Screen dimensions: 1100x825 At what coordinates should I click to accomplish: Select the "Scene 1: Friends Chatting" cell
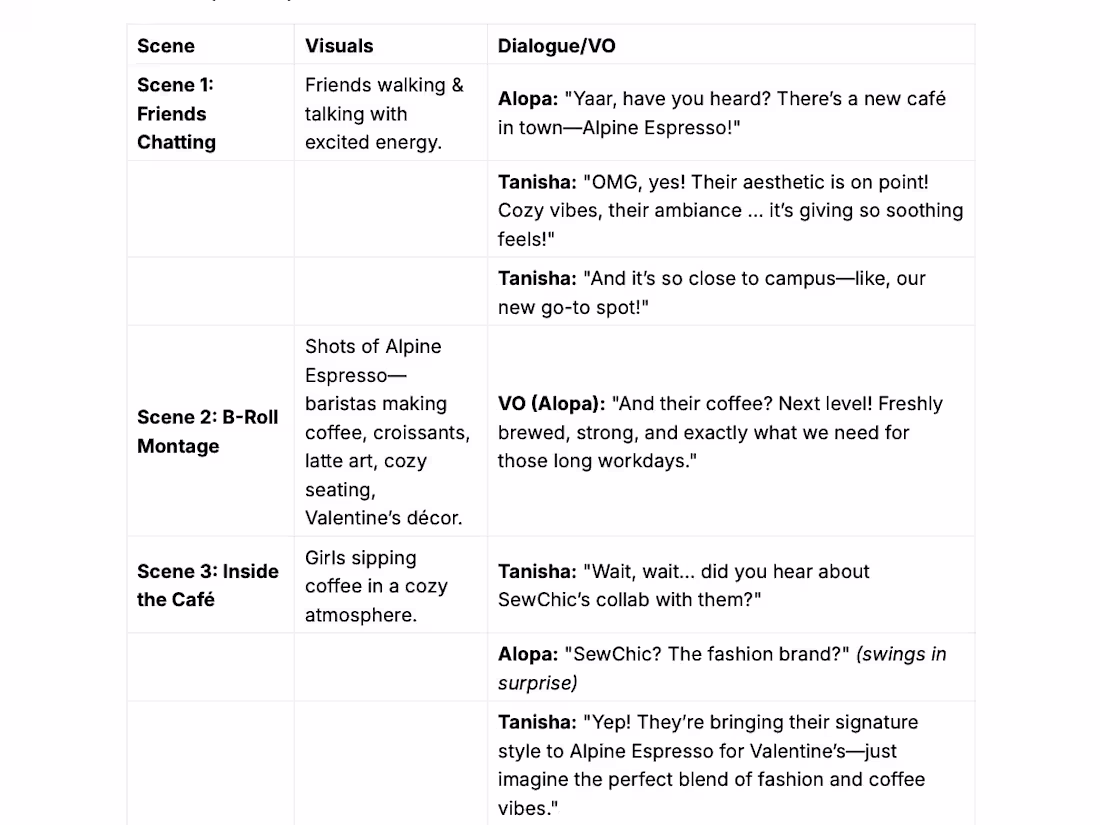pyautogui.click(x=176, y=113)
